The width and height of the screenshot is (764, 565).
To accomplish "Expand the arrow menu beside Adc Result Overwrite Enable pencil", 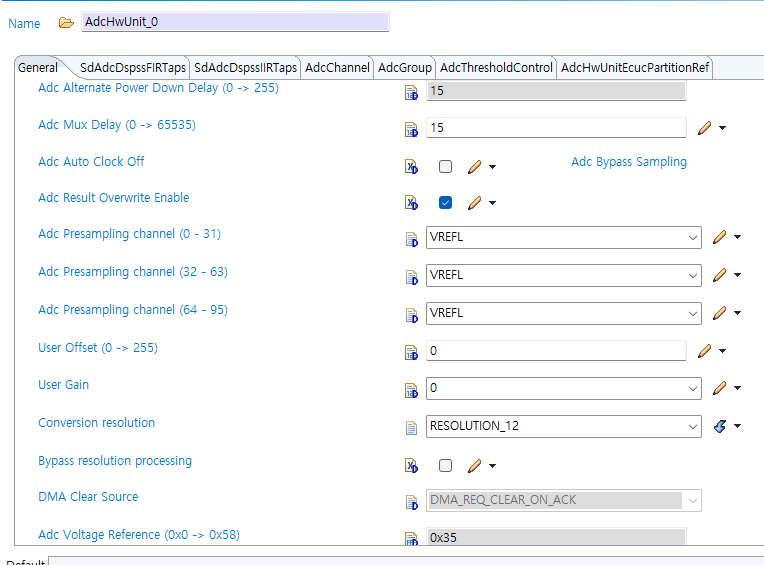I will [x=493, y=203].
